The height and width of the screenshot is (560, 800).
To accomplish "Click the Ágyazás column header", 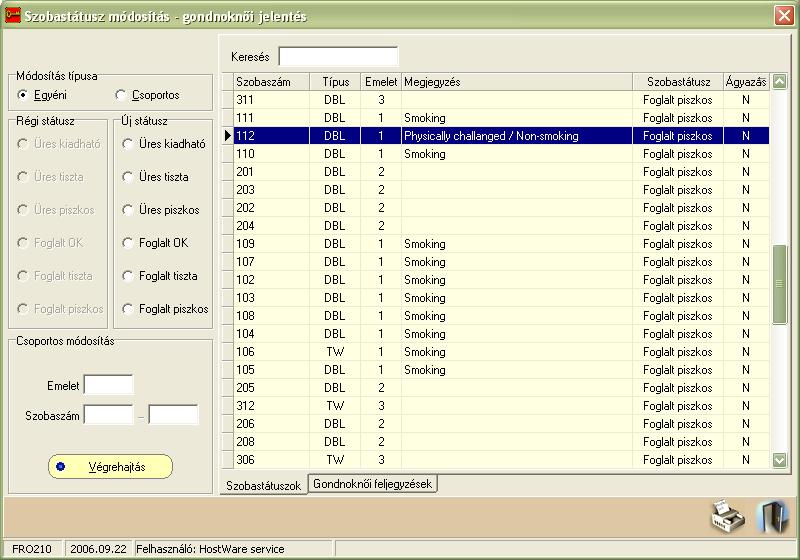I will [746, 82].
